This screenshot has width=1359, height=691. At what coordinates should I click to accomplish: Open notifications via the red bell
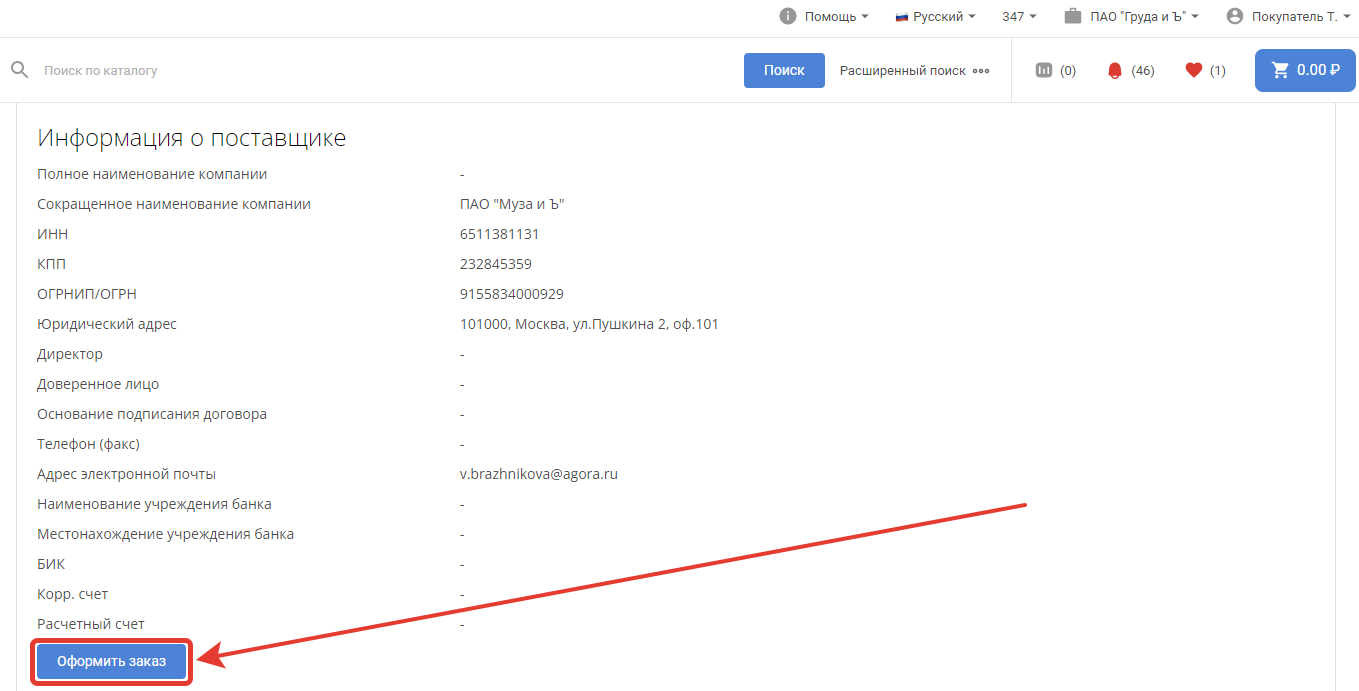[x=1115, y=71]
